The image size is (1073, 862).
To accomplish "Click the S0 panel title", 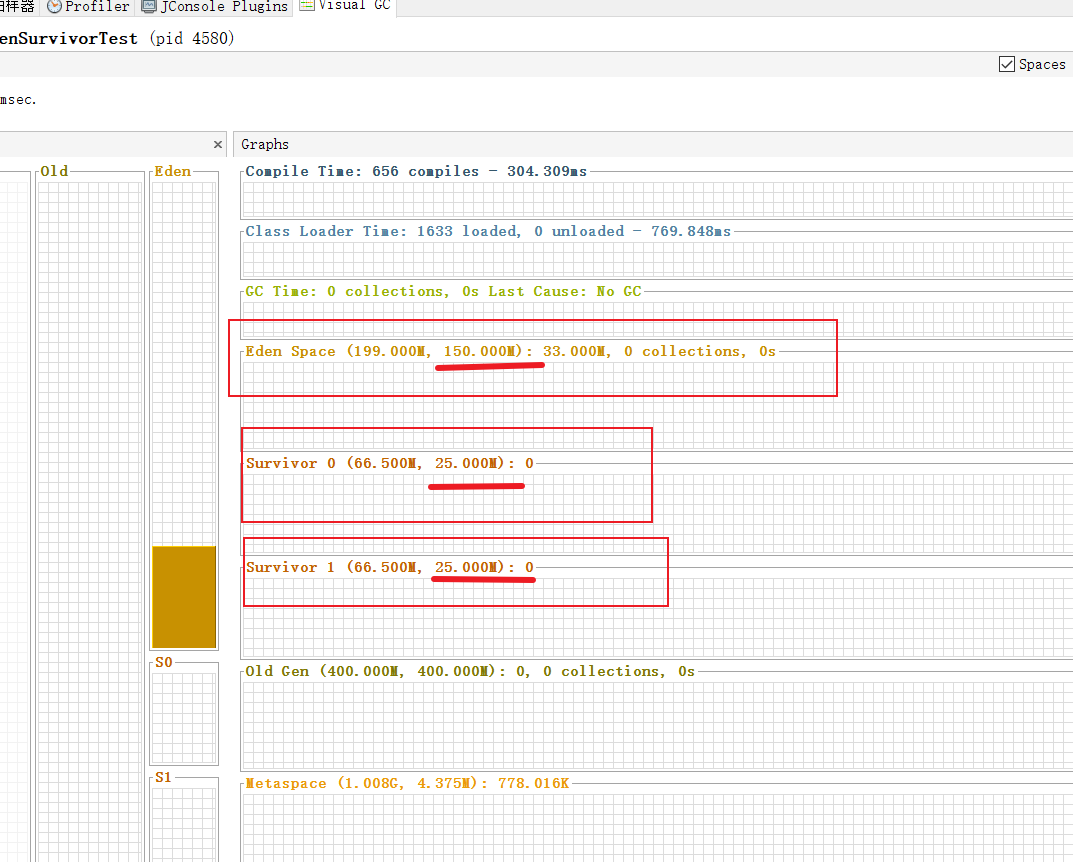I will pos(164,662).
